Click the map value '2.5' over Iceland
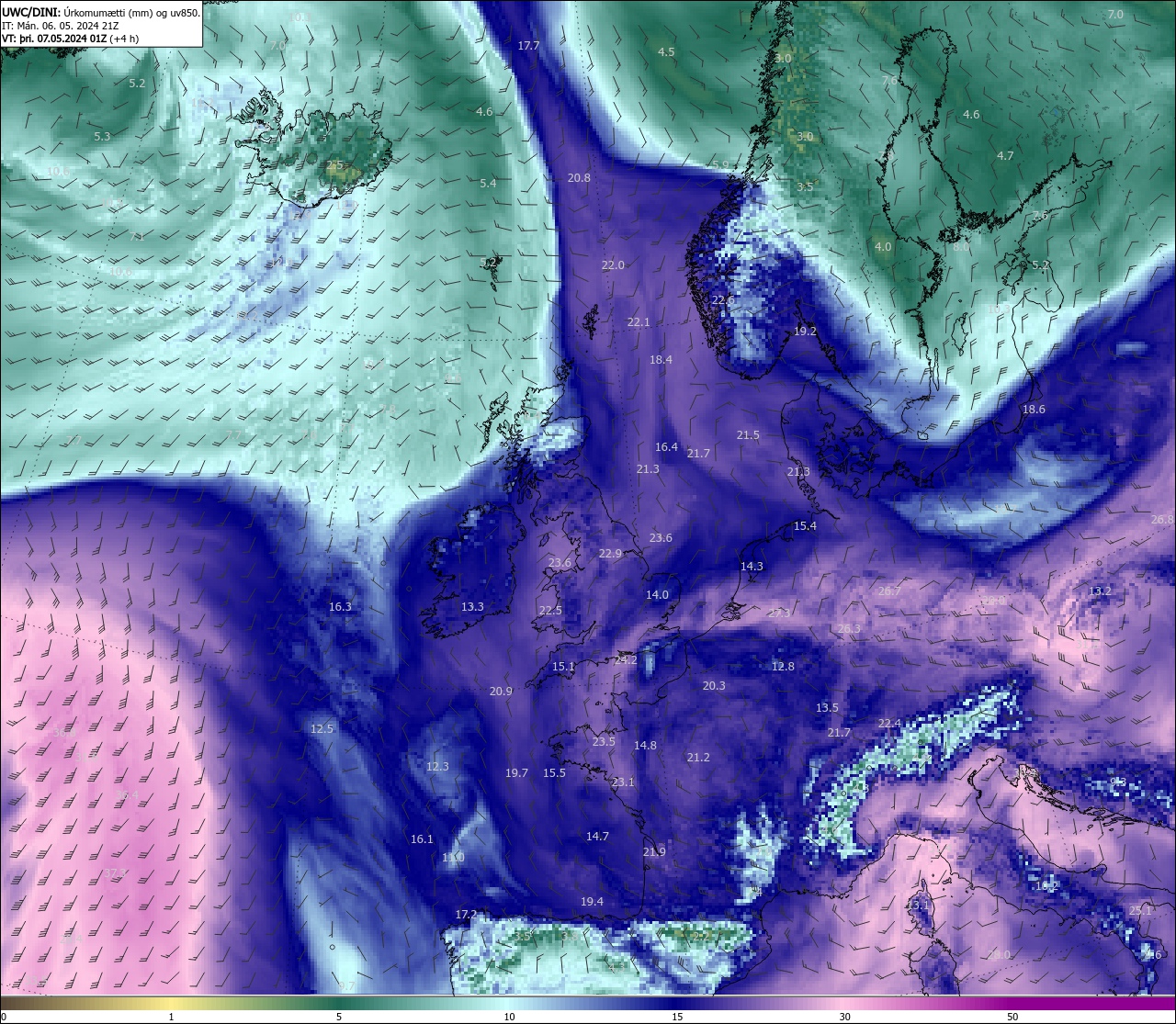1176x1024 pixels. click(334, 164)
